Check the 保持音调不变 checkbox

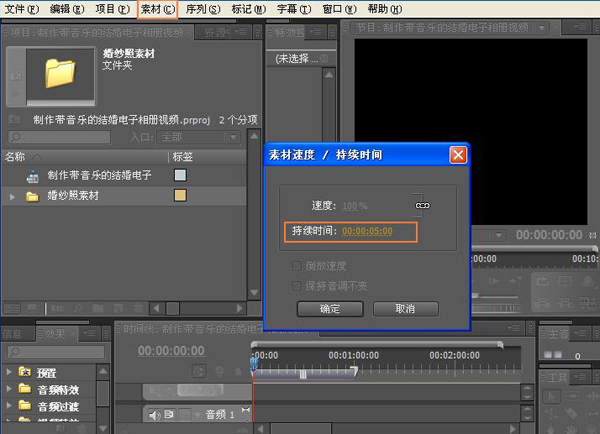[x=297, y=286]
